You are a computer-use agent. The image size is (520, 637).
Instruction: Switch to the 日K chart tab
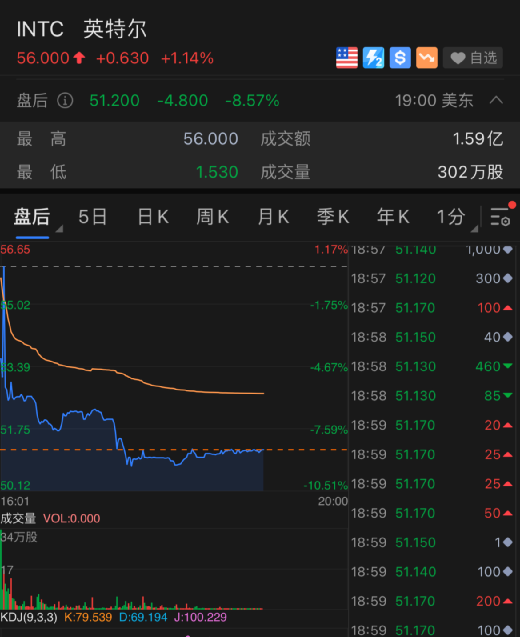click(x=153, y=217)
